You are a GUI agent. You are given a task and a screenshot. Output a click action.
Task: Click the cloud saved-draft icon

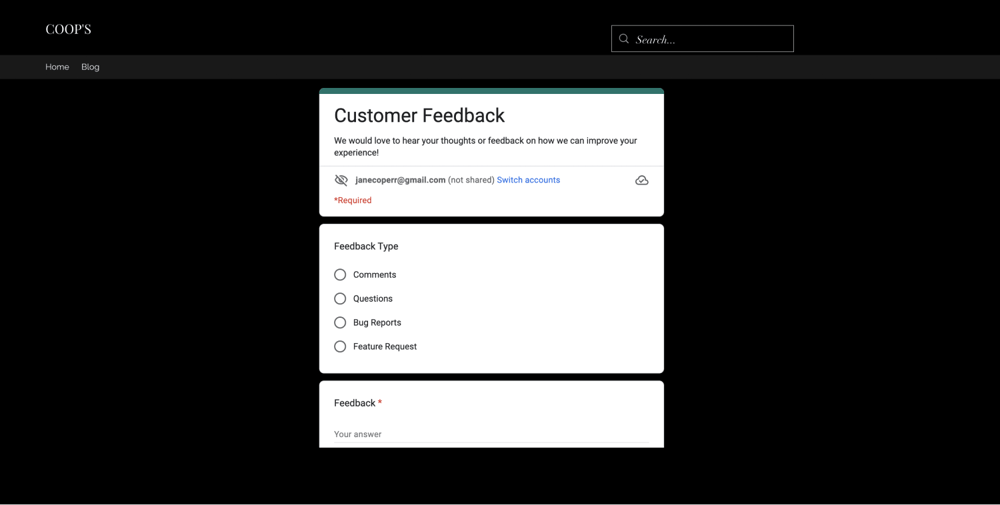click(642, 180)
